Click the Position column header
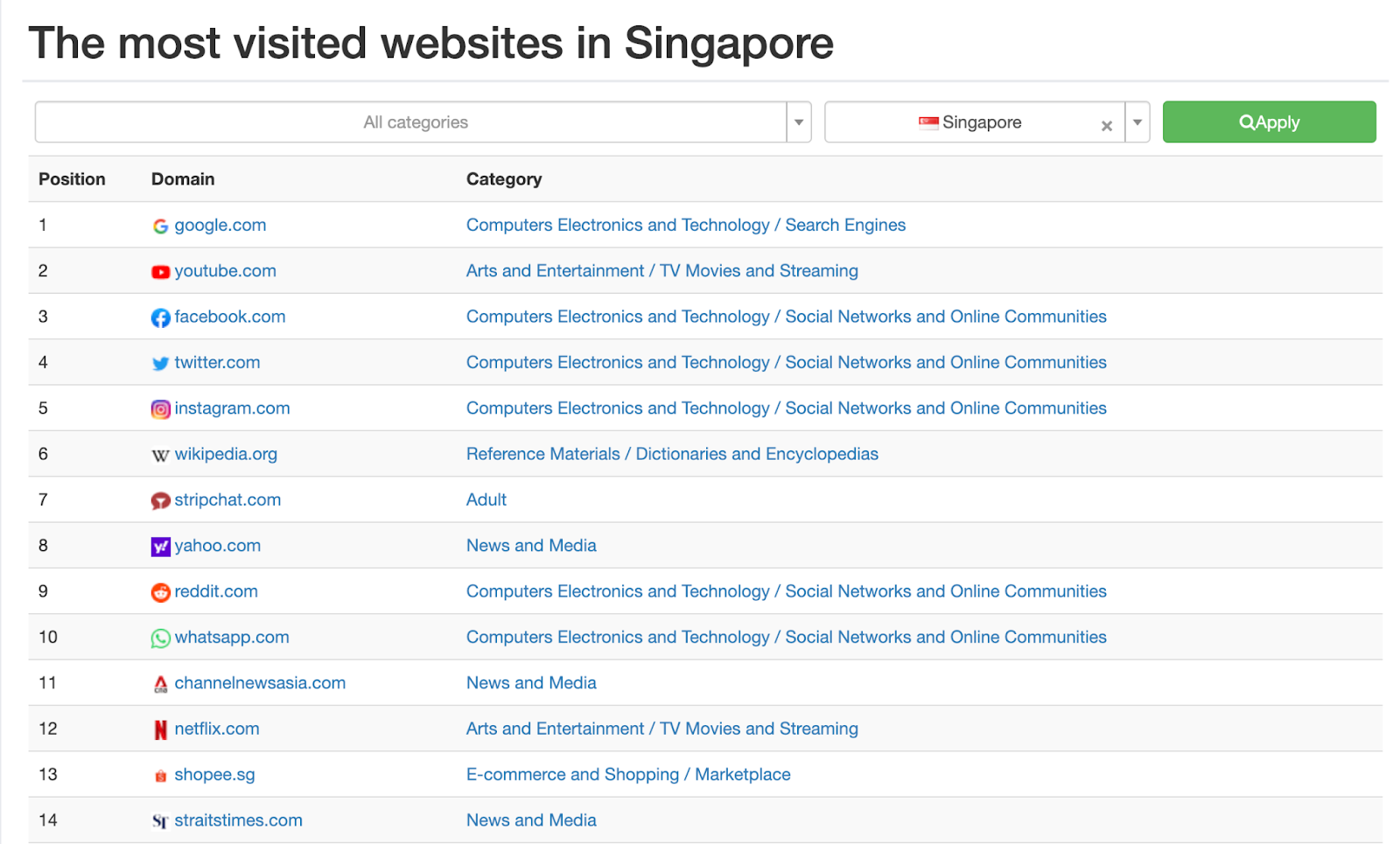 72,179
